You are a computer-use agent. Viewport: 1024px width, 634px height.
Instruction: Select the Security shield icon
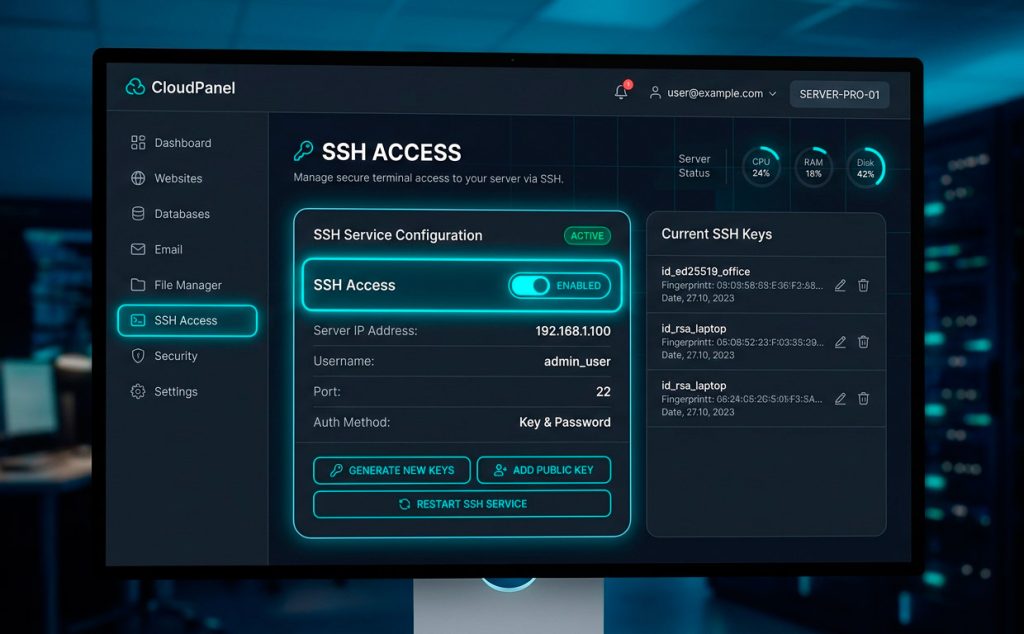[137, 356]
